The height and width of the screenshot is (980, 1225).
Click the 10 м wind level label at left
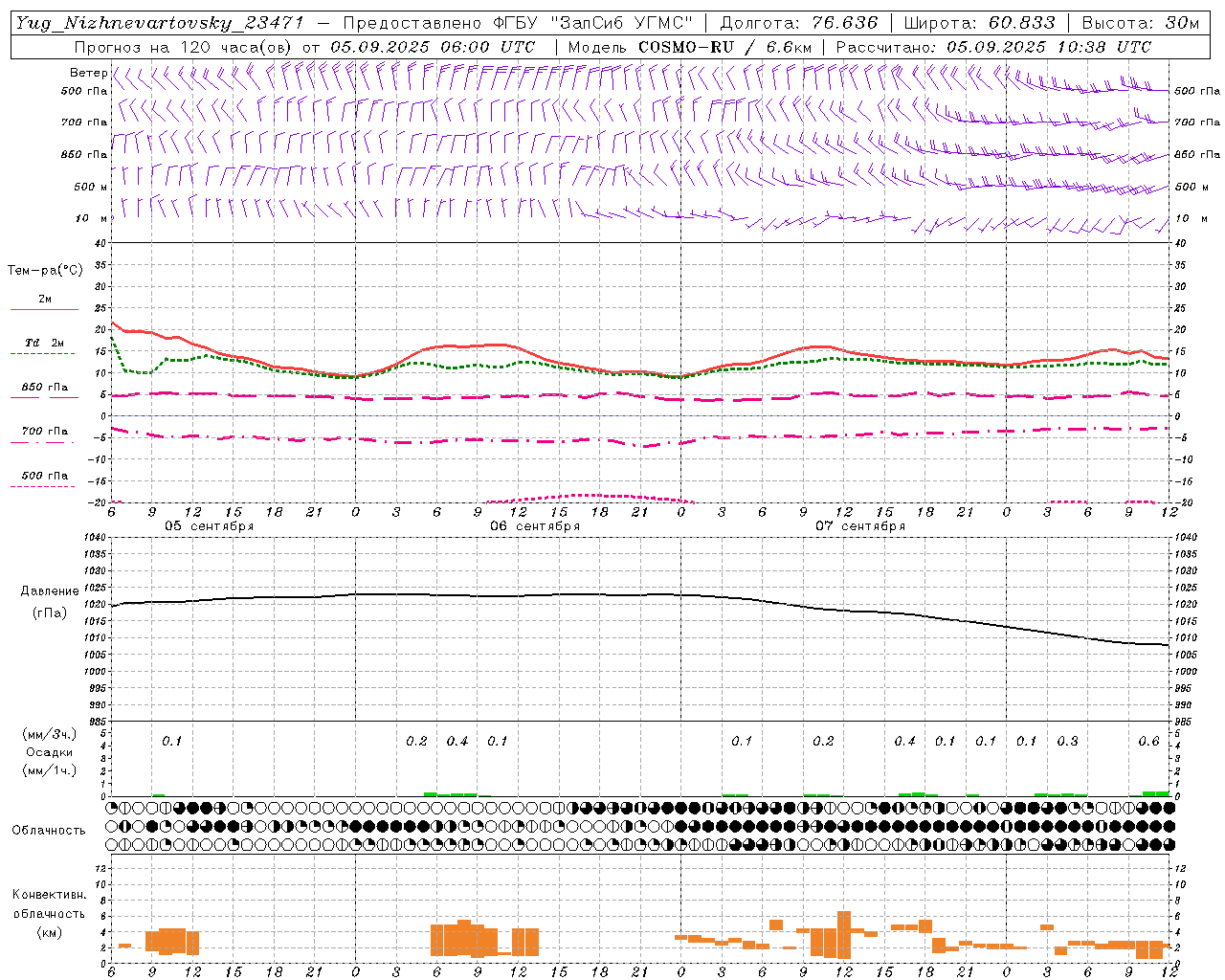[92, 218]
